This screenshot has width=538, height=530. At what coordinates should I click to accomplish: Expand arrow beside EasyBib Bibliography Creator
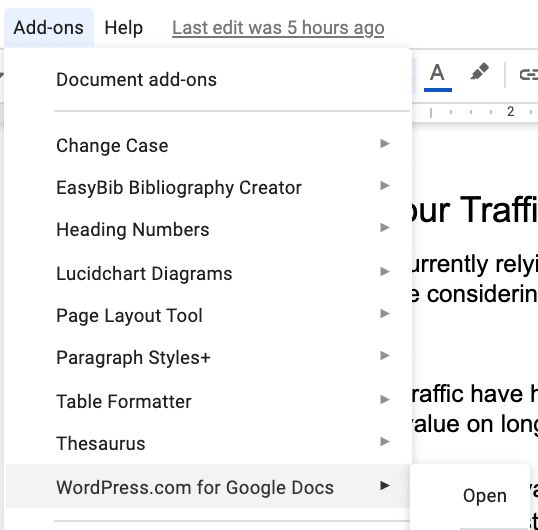point(385,186)
